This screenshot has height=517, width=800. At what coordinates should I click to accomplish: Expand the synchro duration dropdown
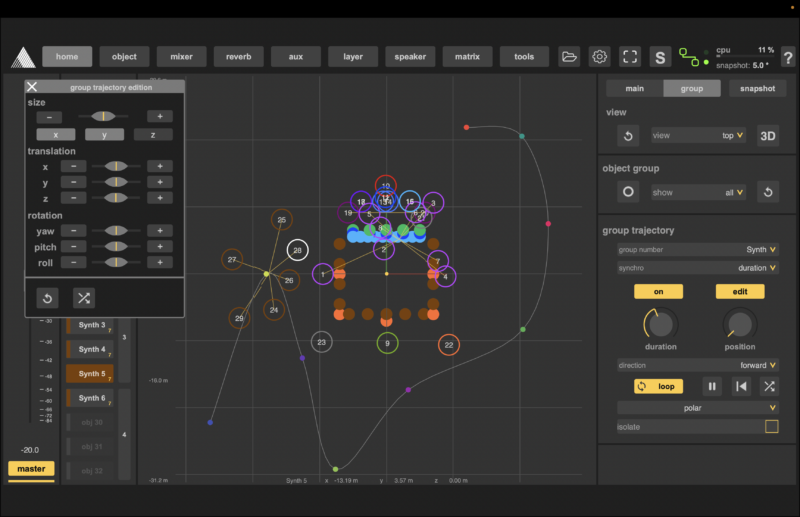[698, 268]
